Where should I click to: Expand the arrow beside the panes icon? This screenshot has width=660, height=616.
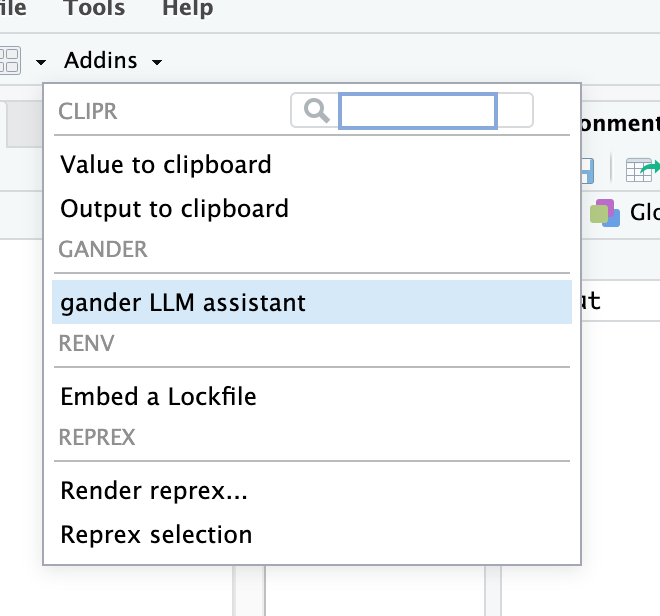pos(41,62)
